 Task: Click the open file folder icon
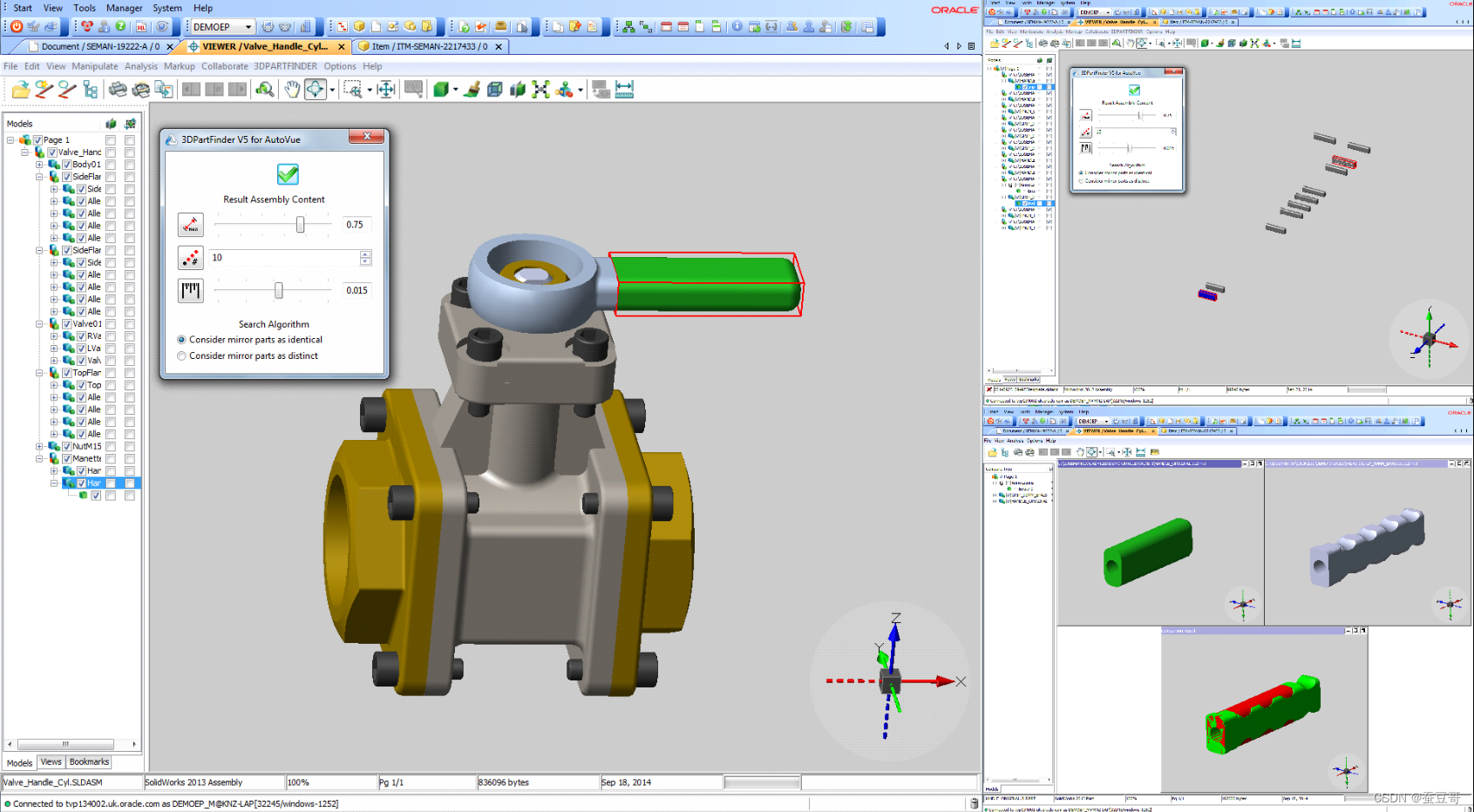(x=21, y=90)
